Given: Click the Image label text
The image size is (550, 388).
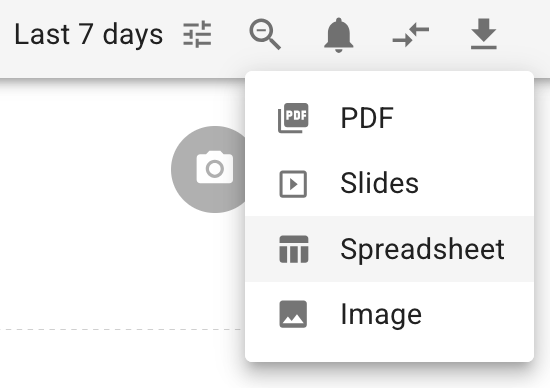Looking at the screenshot, I should coord(381,315).
